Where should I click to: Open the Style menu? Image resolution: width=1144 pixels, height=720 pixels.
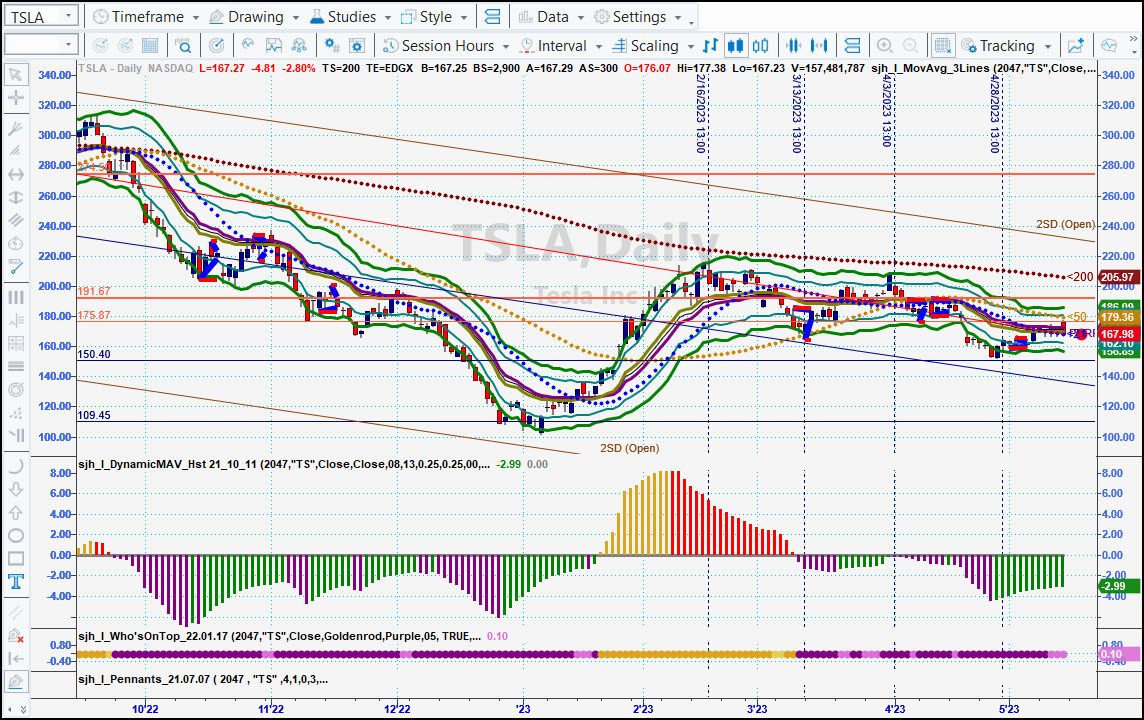tap(434, 17)
